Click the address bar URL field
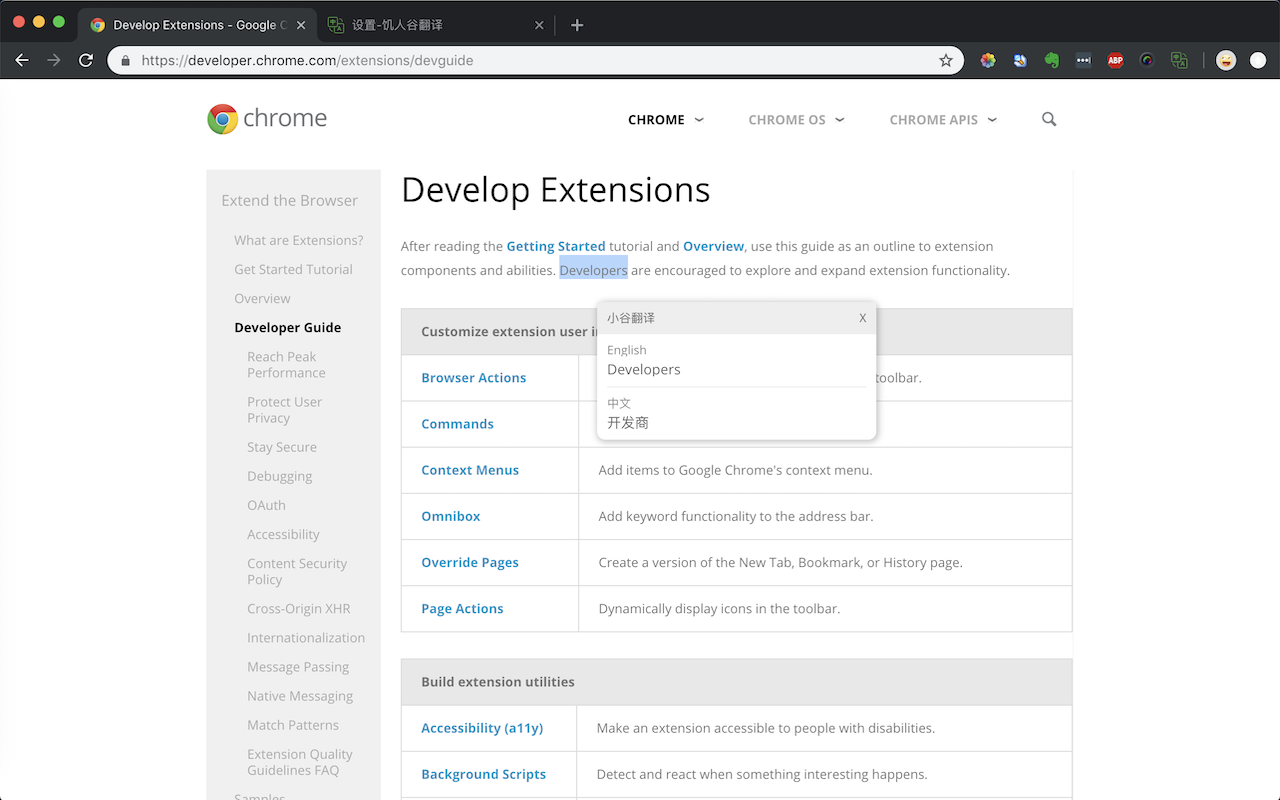The height and width of the screenshot is (800, 1280). (x=530, y=60)
